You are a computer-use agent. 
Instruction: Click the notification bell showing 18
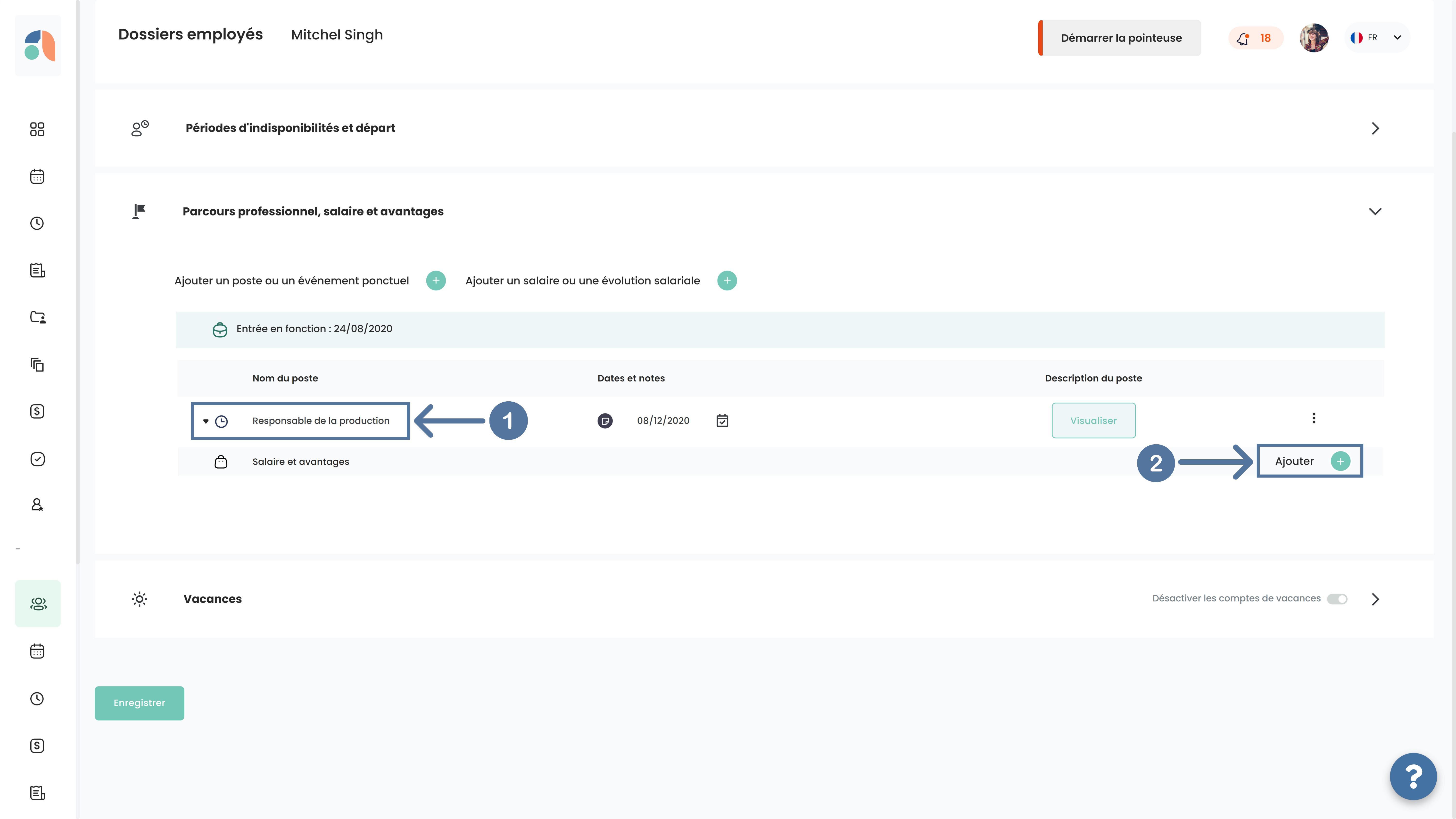[1255, 38]
